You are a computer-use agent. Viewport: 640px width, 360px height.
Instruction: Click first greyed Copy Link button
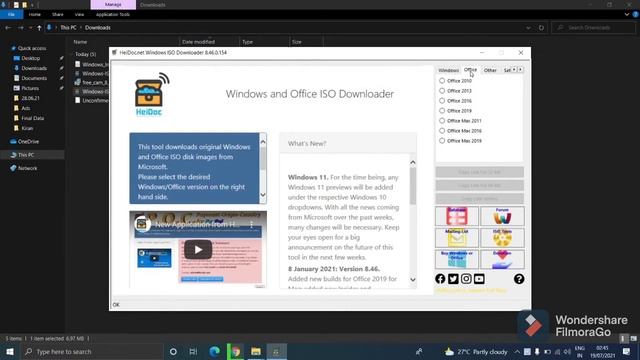coord(480,172)
